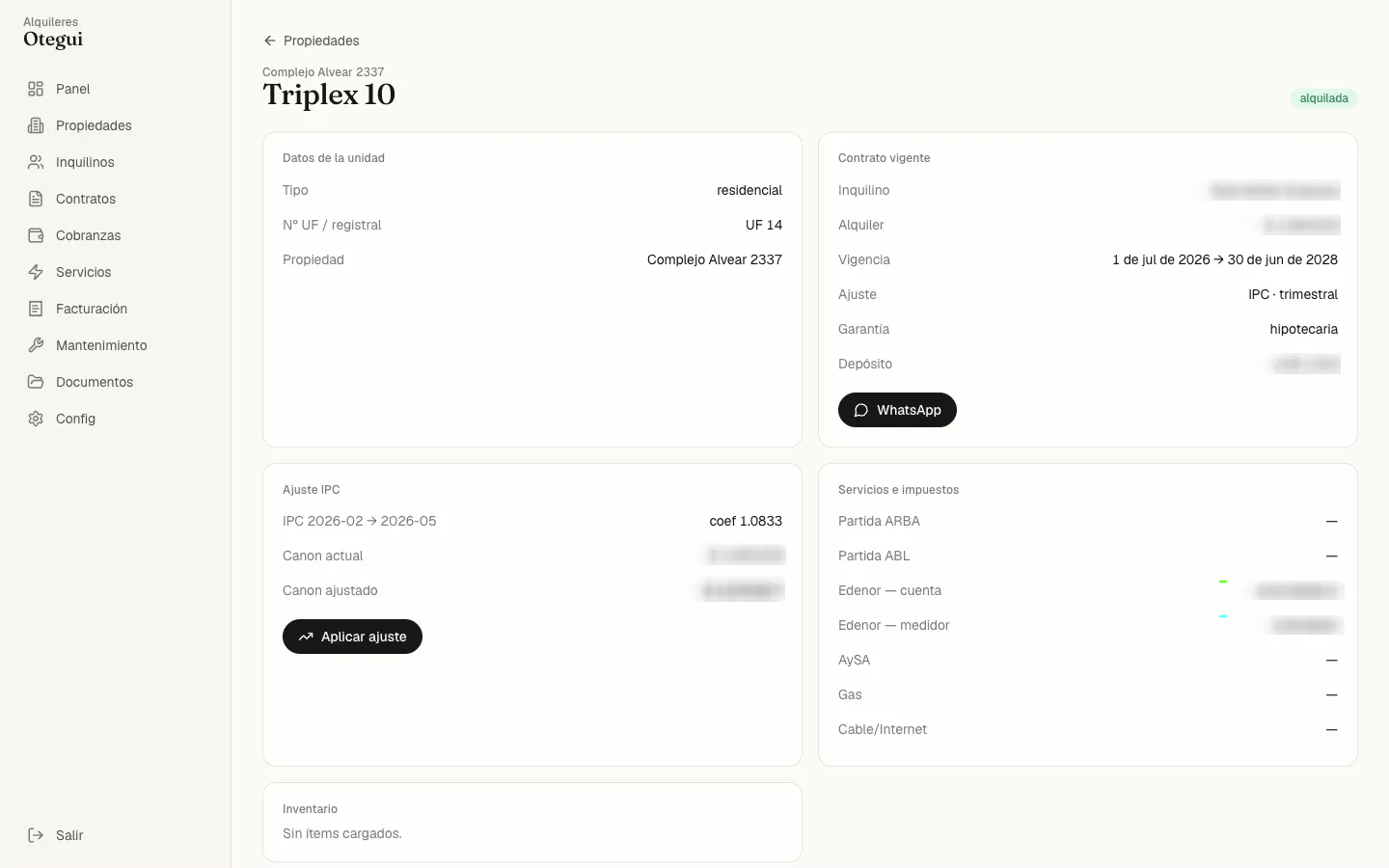
Task: Click the Partida ARBA row label
Action: (x=879, y=521)
